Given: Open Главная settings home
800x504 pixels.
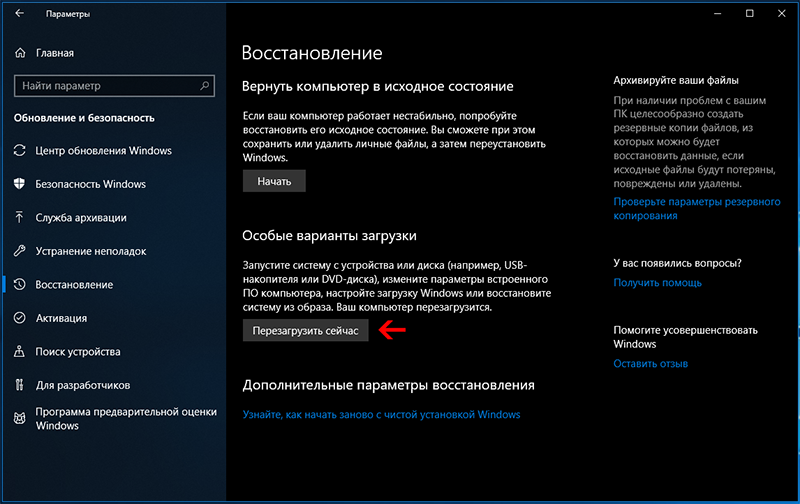Looking at the screenshot, I should [x=55, y=53].
